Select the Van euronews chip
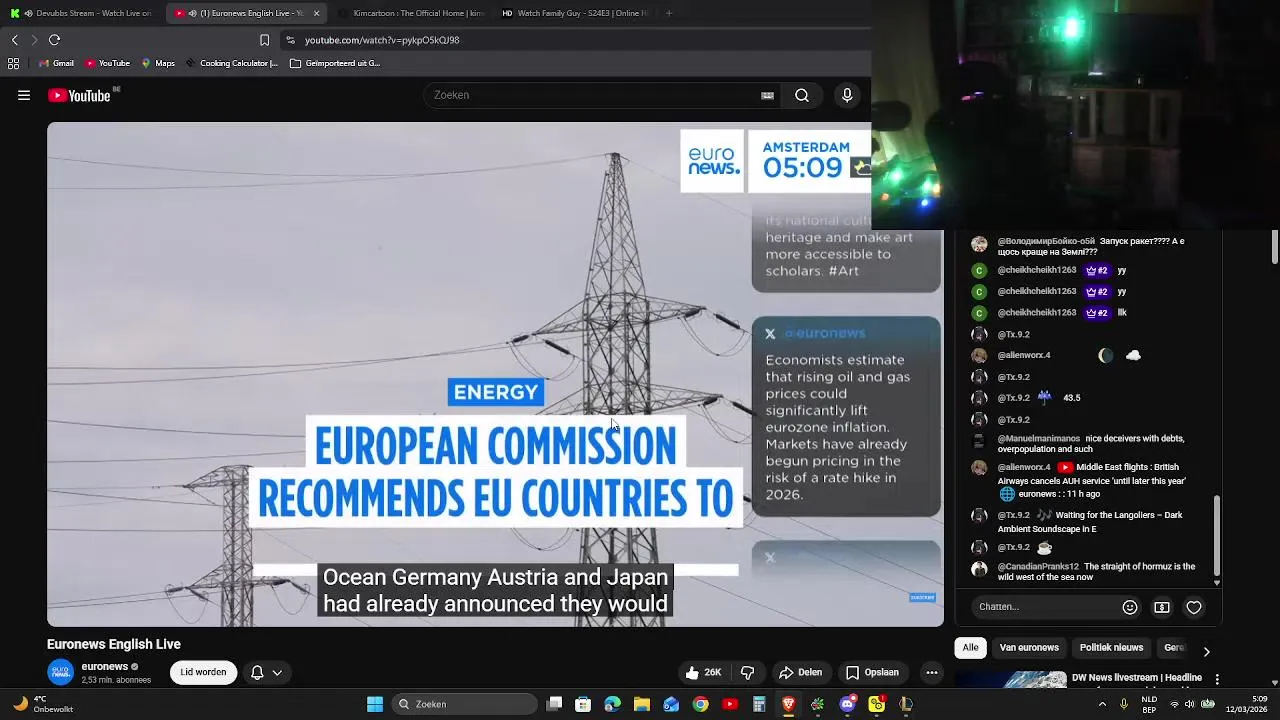Screen dimensions: 1280x720 [1029, 648]
